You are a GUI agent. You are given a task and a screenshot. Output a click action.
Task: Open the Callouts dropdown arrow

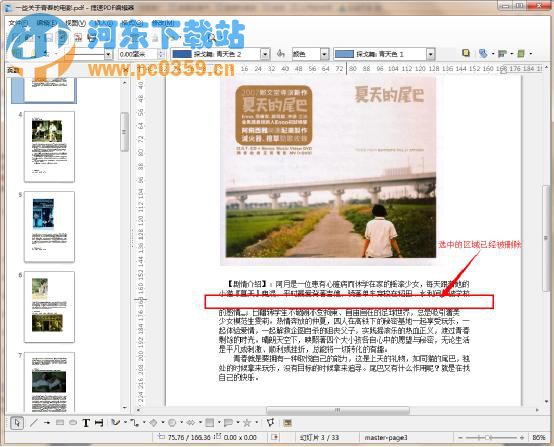(x=238, y=423)
